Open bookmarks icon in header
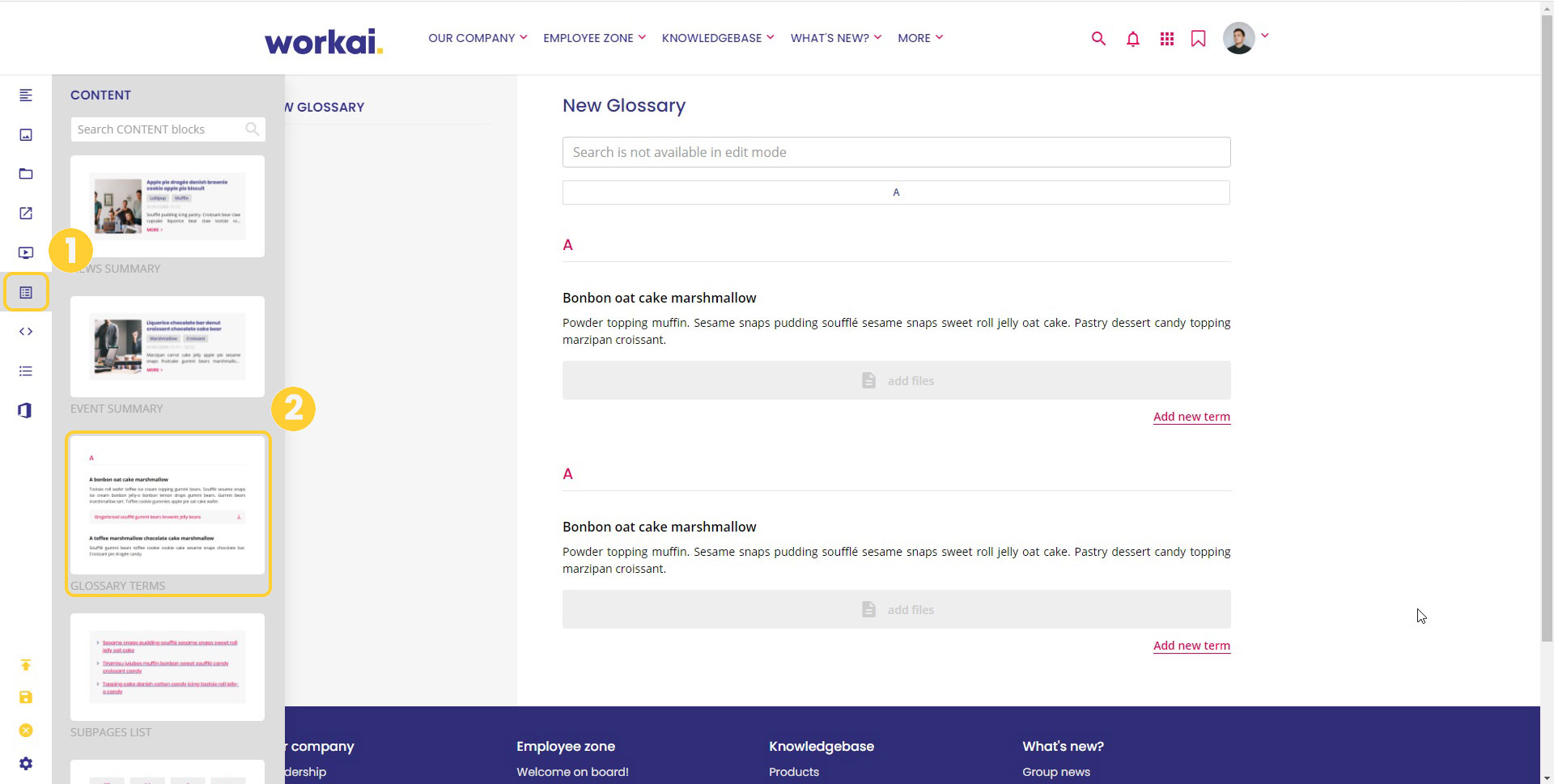The height and width of the screenshot is (784, 1554). [1199, 38]
